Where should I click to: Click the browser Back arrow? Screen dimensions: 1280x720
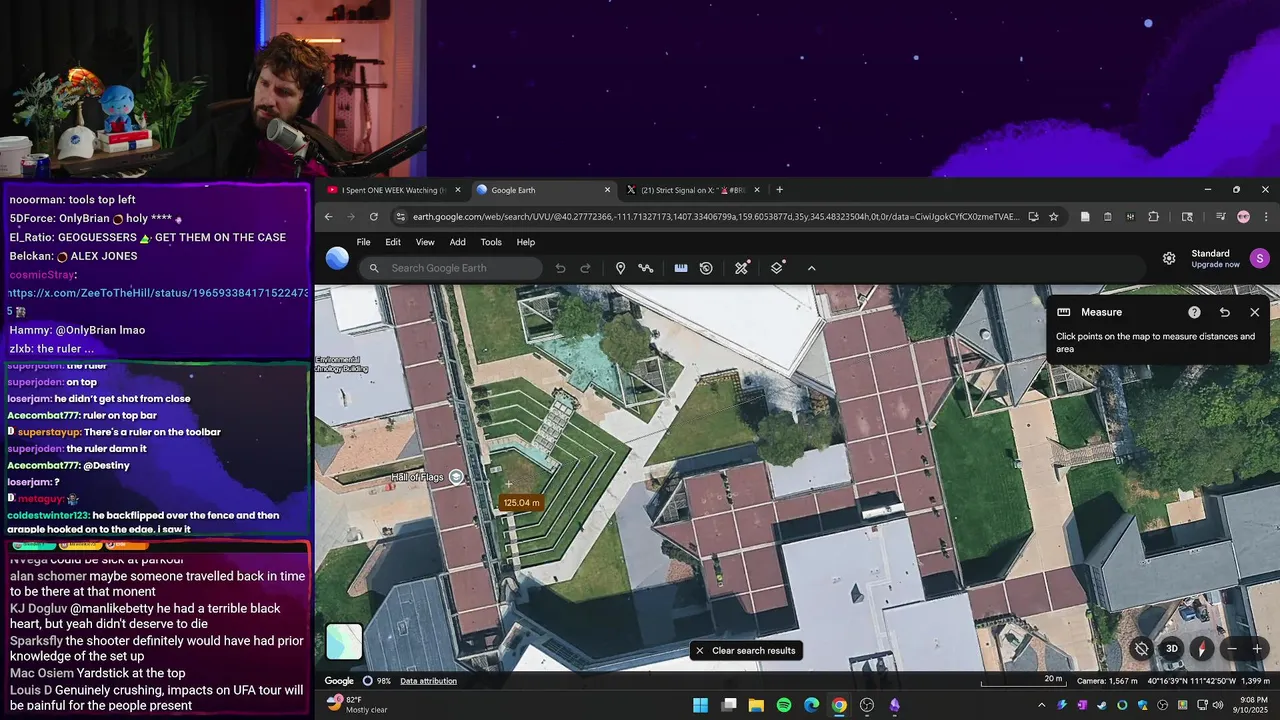click(328, 216)
